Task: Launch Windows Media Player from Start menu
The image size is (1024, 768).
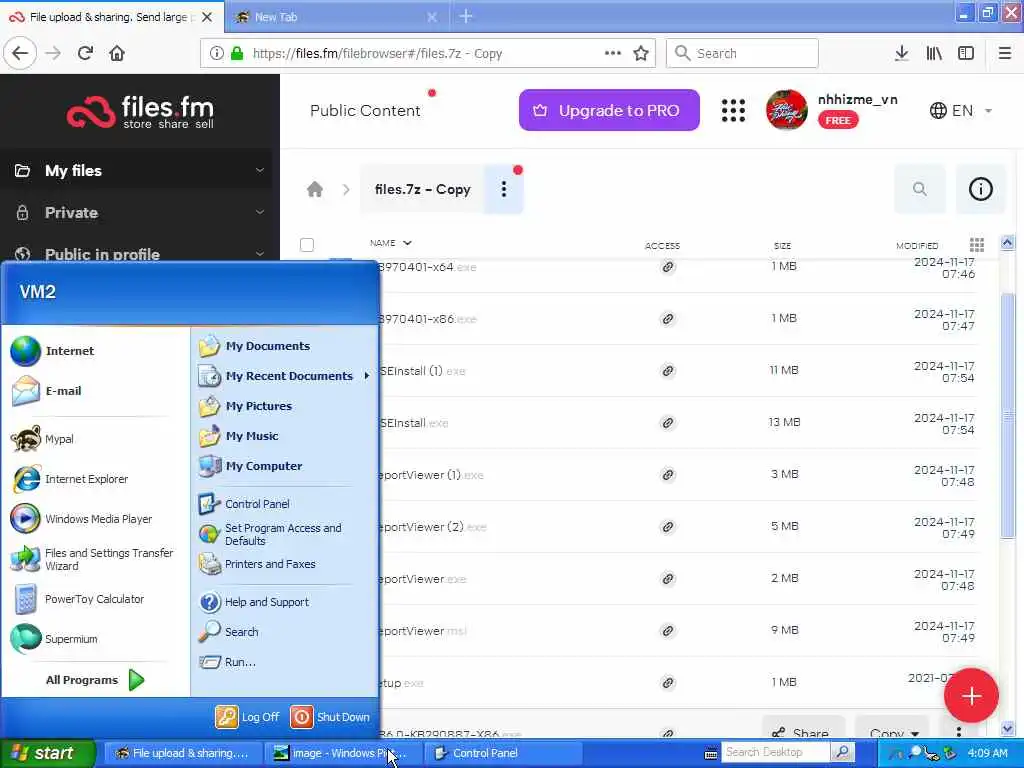Action: [x=82, y=519]
